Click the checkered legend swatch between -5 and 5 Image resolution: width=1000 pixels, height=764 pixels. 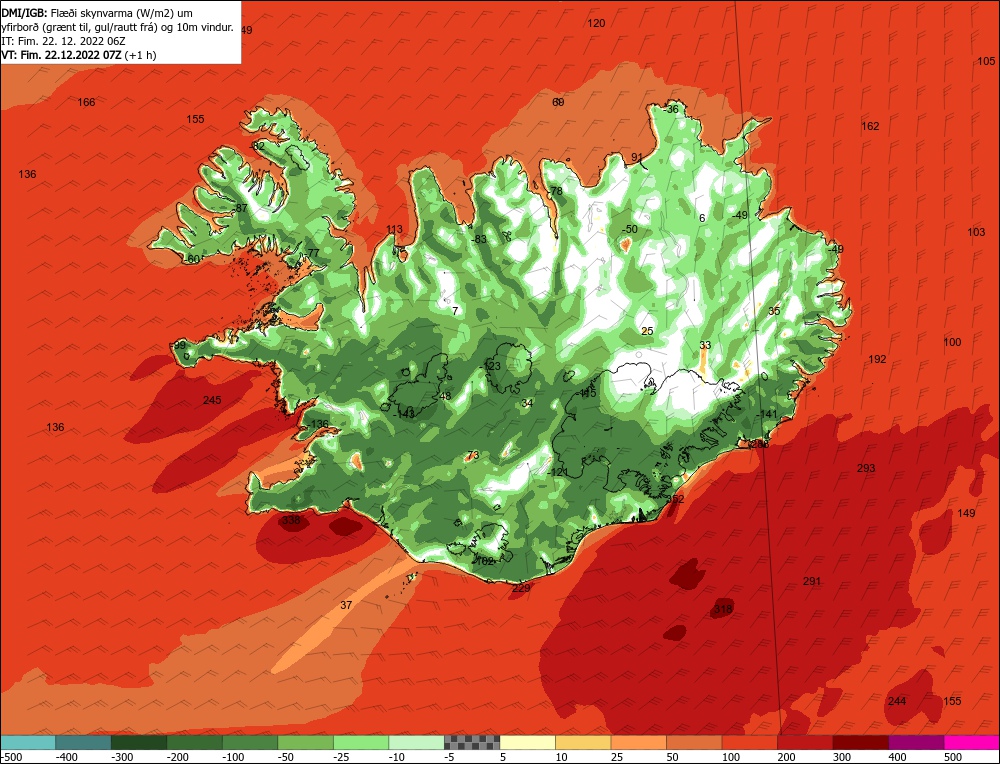[x=472, y=742]
